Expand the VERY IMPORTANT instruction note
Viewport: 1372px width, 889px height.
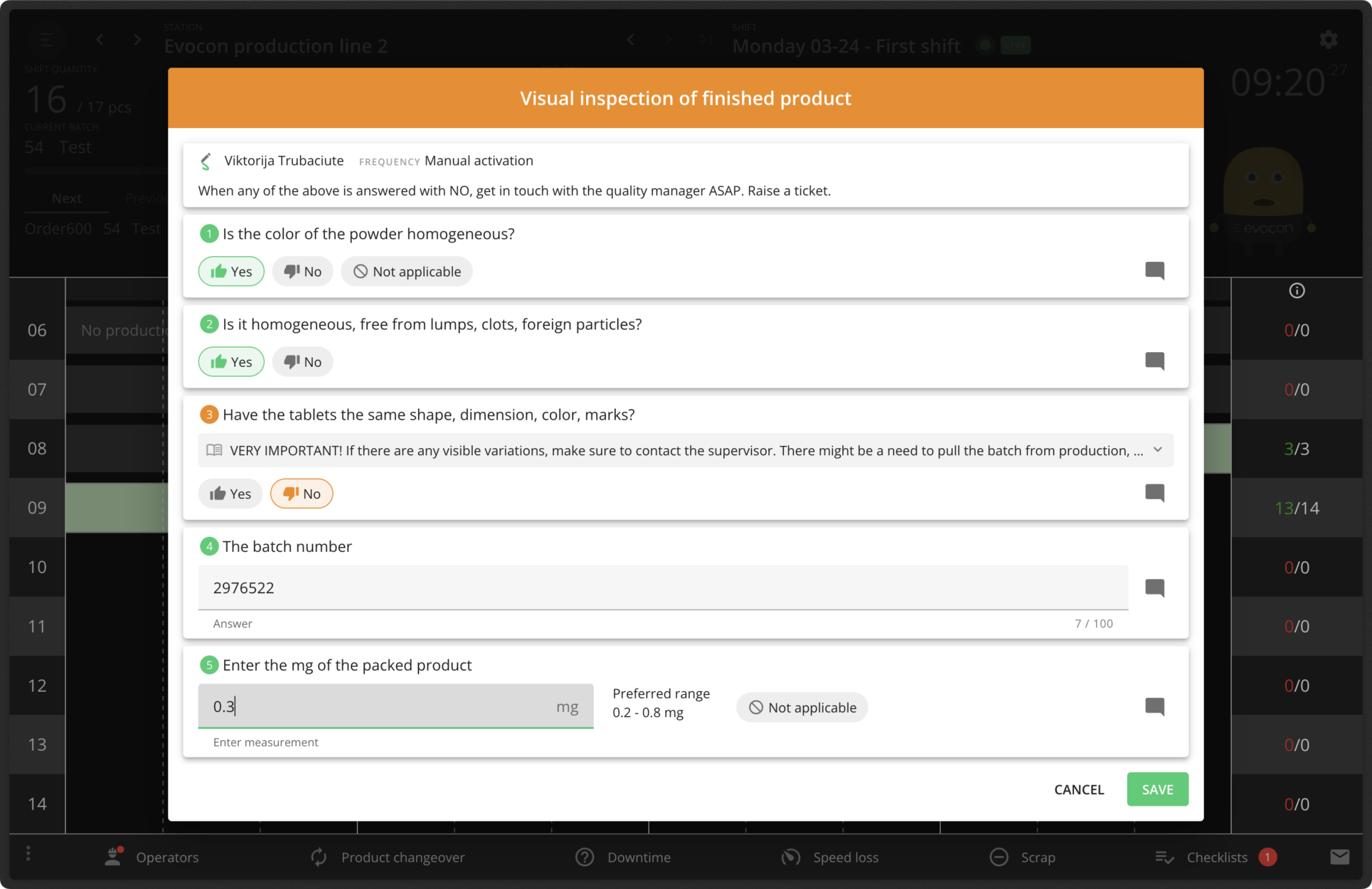click(x=1157, y=450)
